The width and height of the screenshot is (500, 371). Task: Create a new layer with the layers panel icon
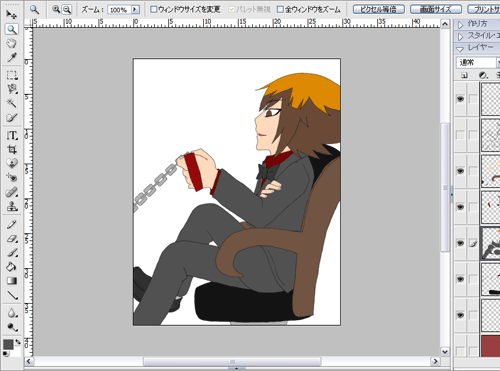point(464,75)
